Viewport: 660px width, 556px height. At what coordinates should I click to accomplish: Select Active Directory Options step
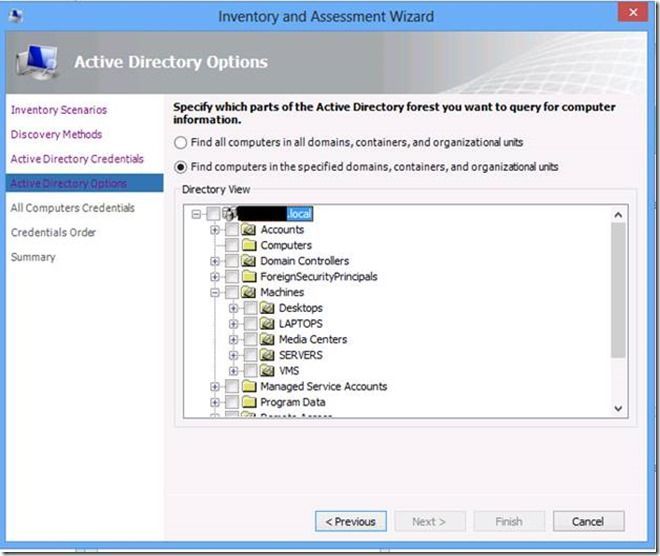click(x=85, y=183)
